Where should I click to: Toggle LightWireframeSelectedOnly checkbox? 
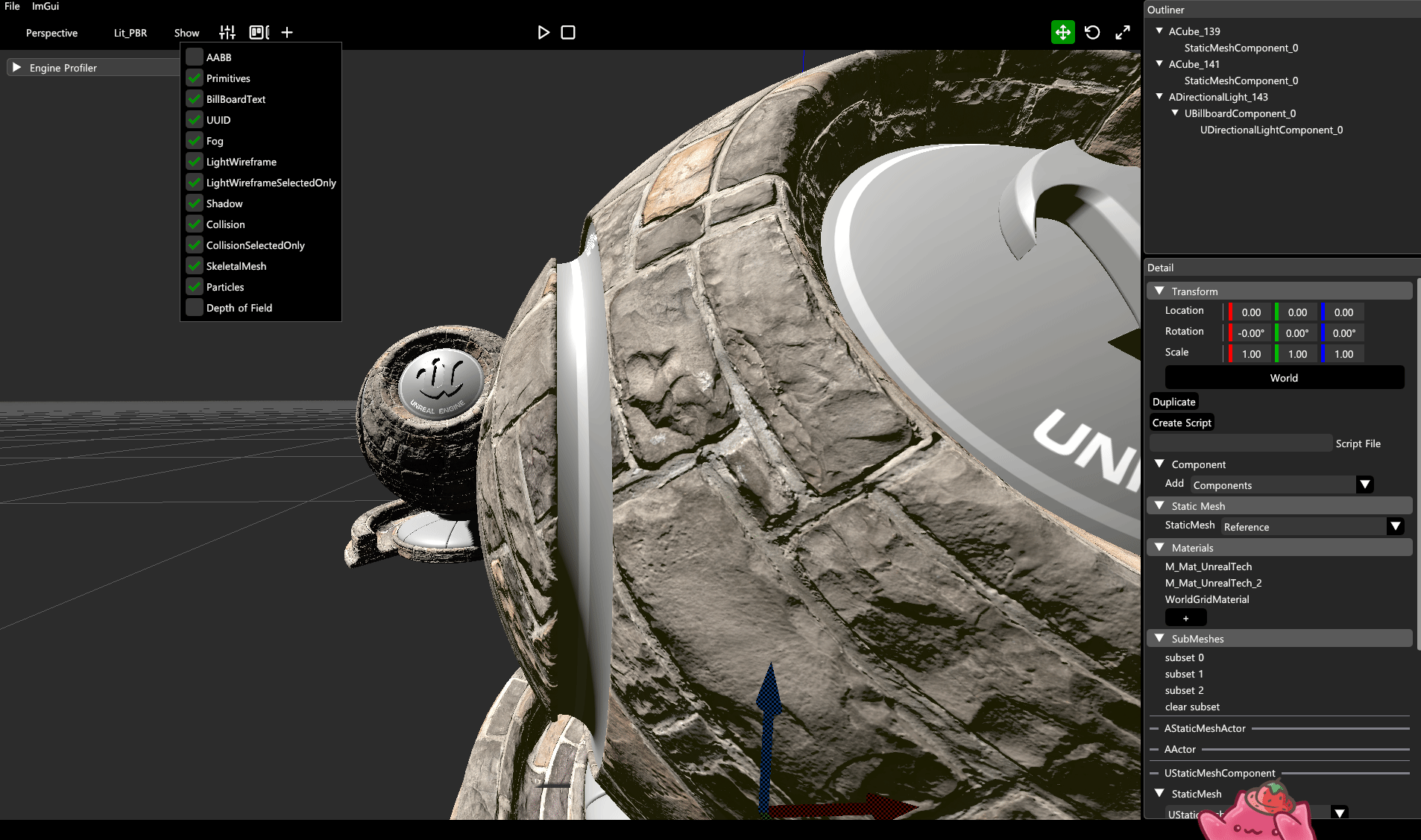click(x=195, y=182)
